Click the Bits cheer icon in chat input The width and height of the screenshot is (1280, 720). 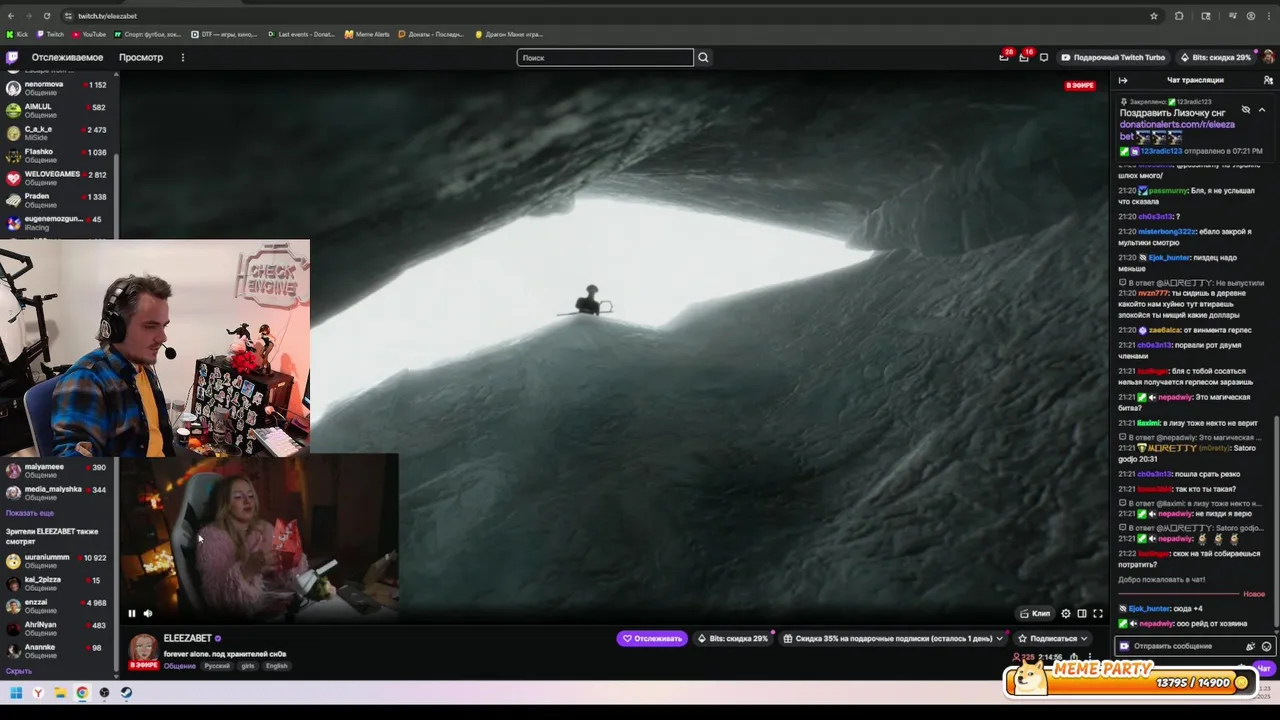tap(1250, 646)
